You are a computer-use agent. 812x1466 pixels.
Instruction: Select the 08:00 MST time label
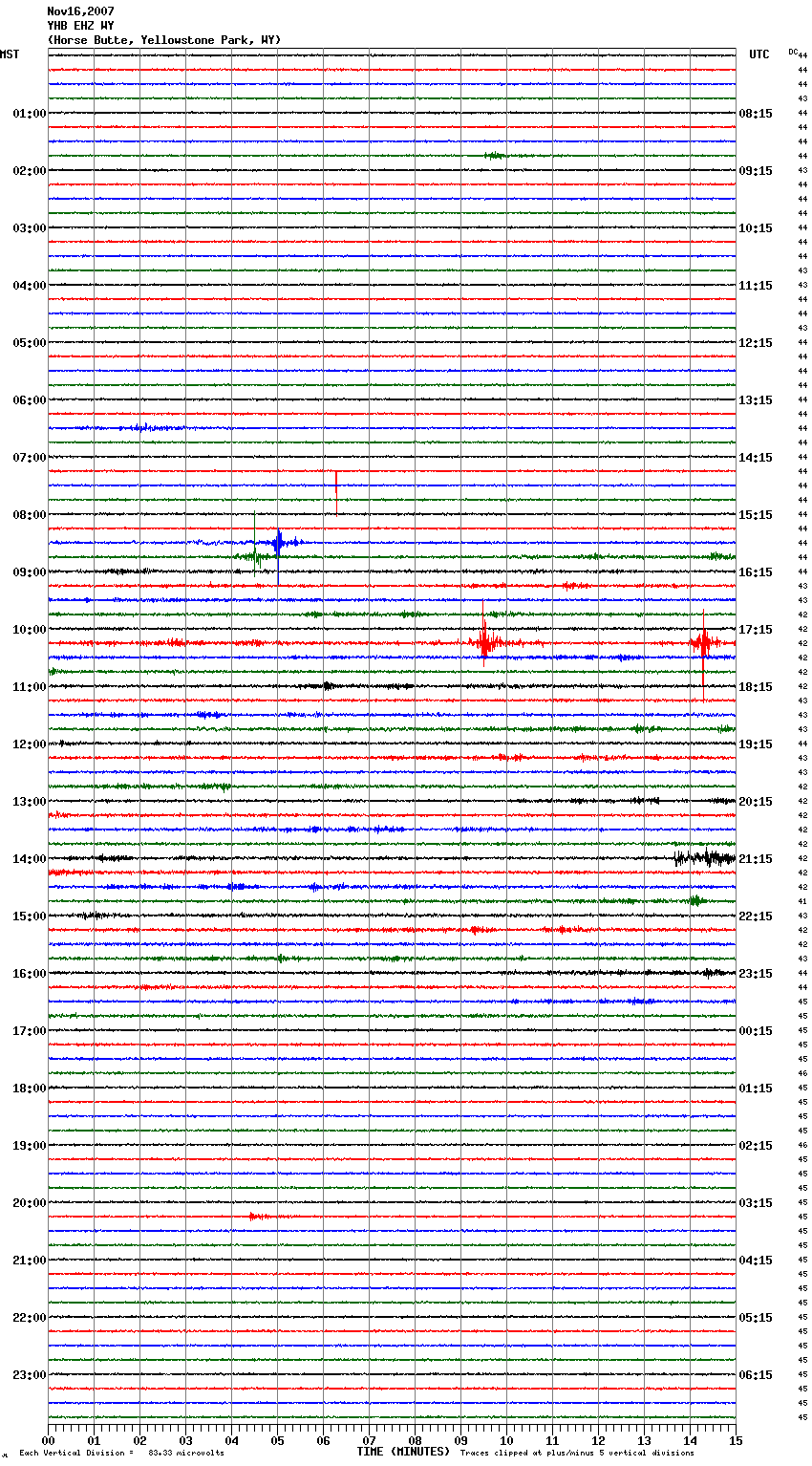point(30,515)
